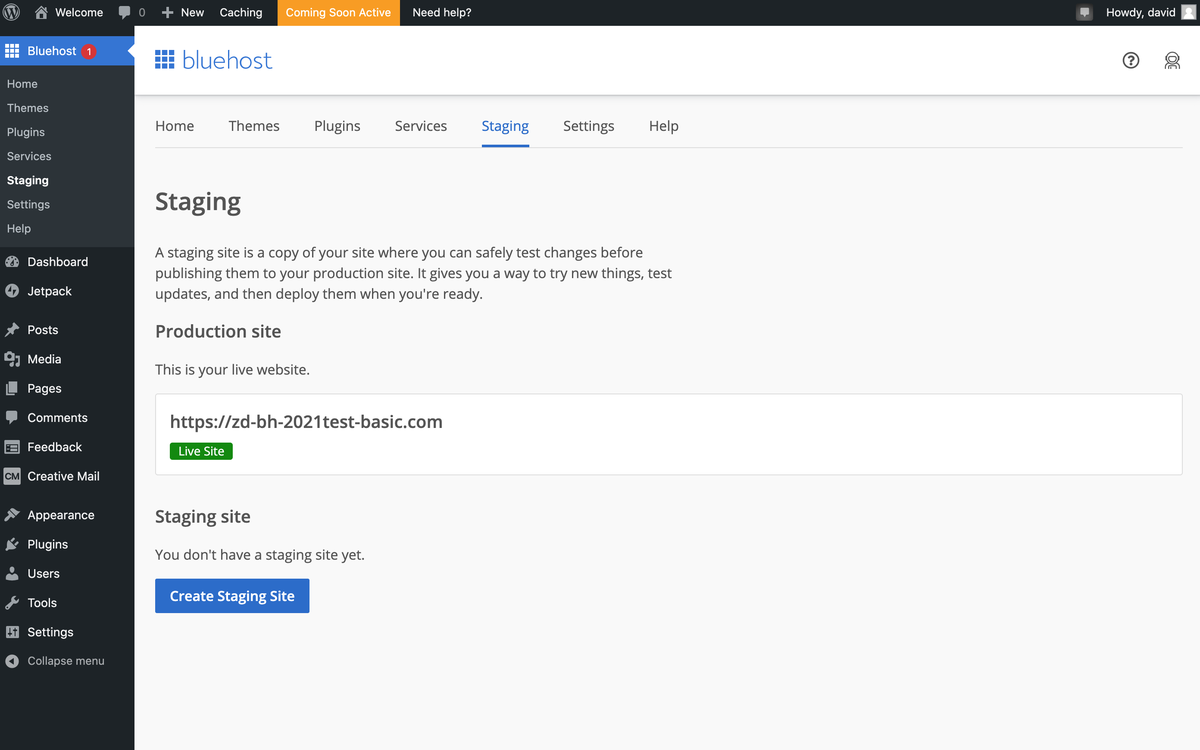The image size is (1200, 750).
Task: Click Howdy, david account menu
Action: [1150, 13]
